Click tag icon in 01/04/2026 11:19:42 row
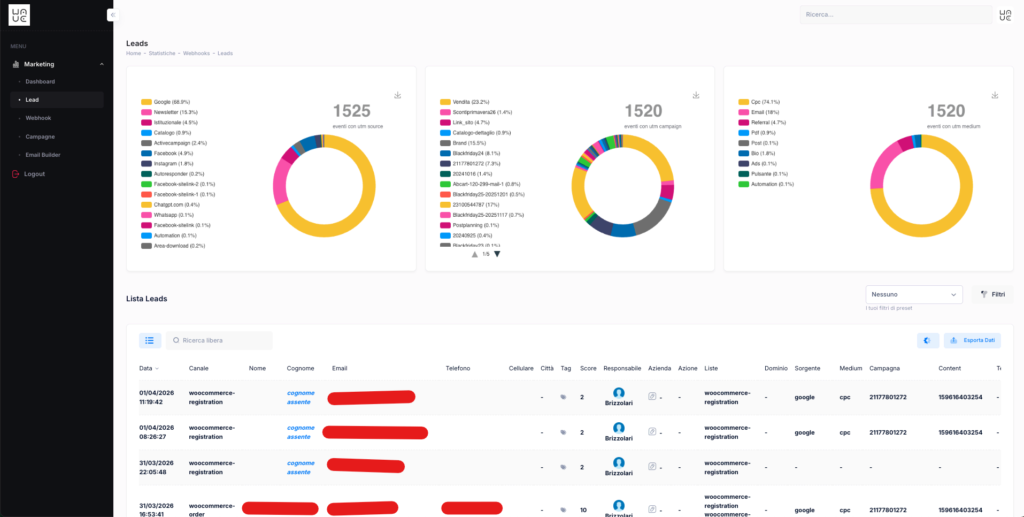This screenshot has height=517, width=1024. 563,397
